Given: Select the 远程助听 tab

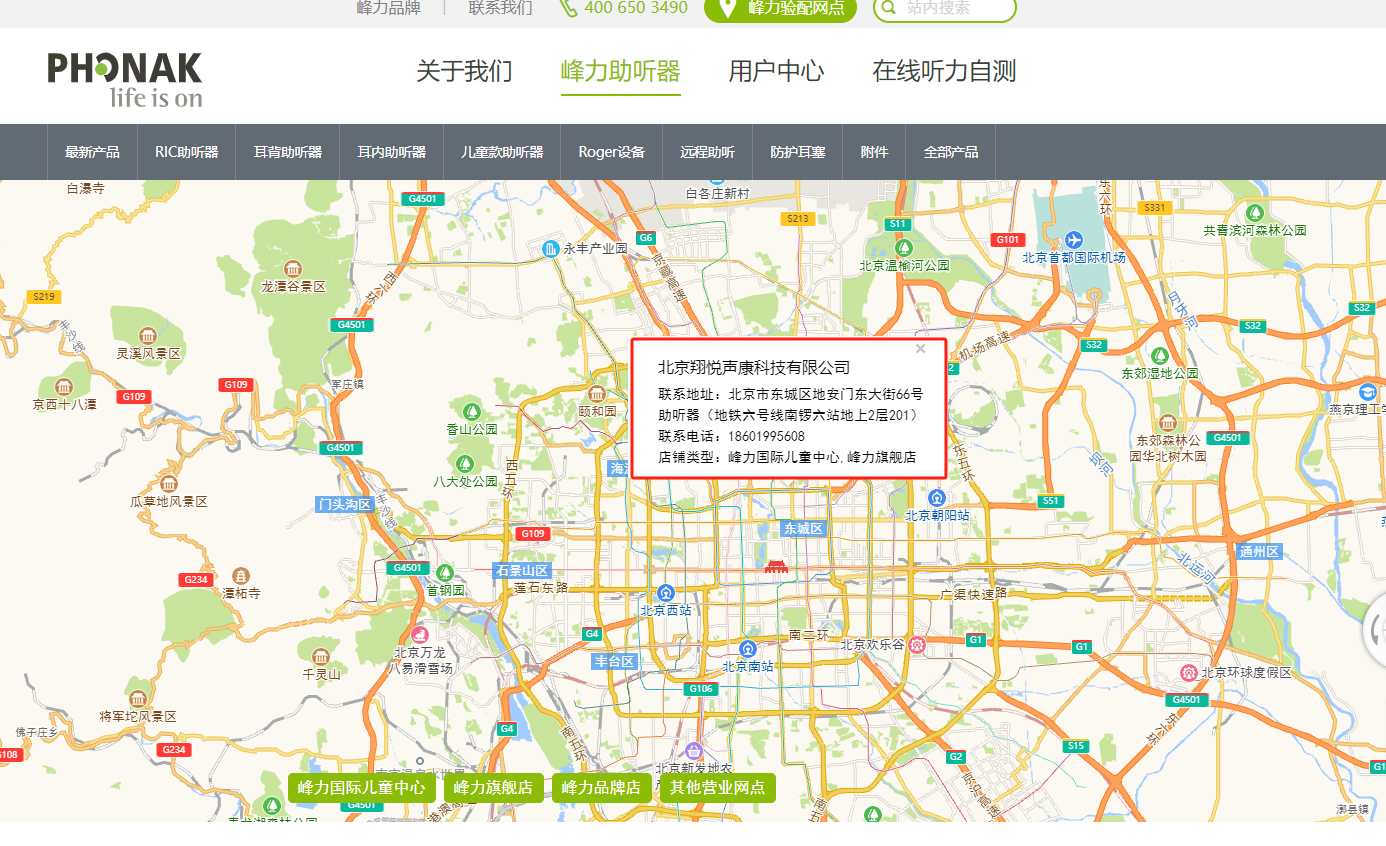Looking at the screenshot, I should click(x=708, y=152).
